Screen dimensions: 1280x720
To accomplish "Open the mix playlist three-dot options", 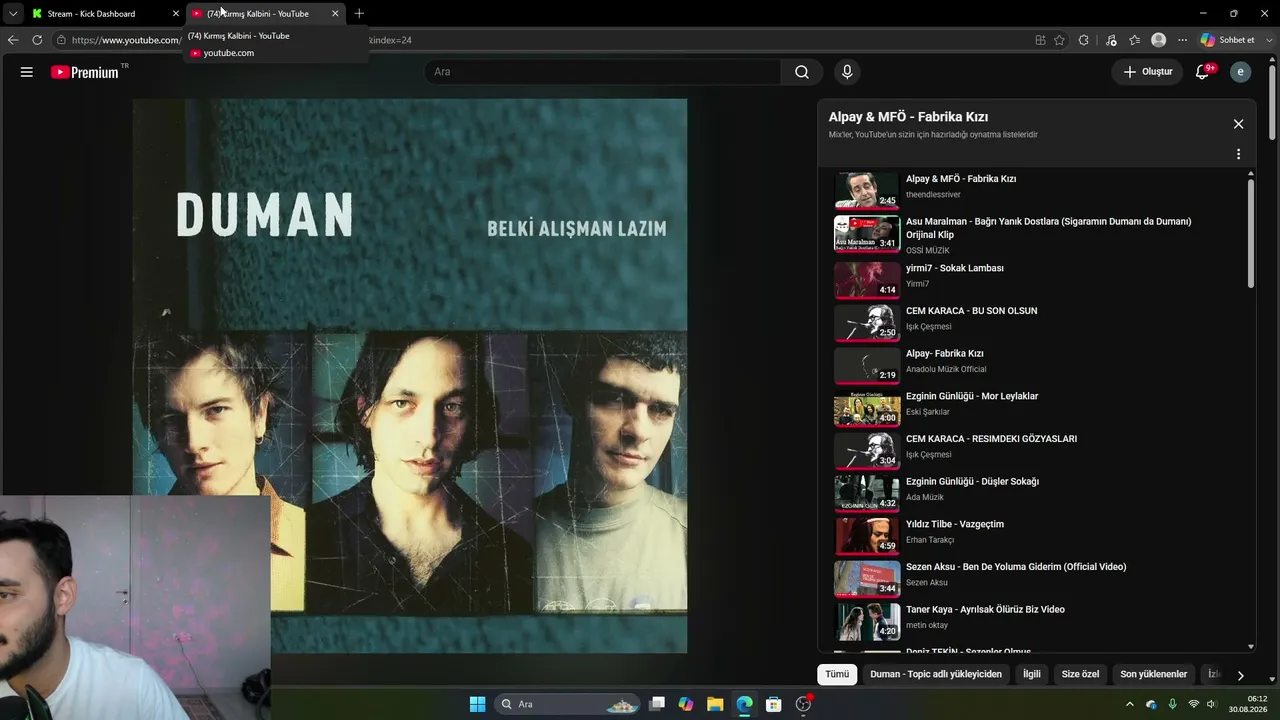I will pos(1238,154).
